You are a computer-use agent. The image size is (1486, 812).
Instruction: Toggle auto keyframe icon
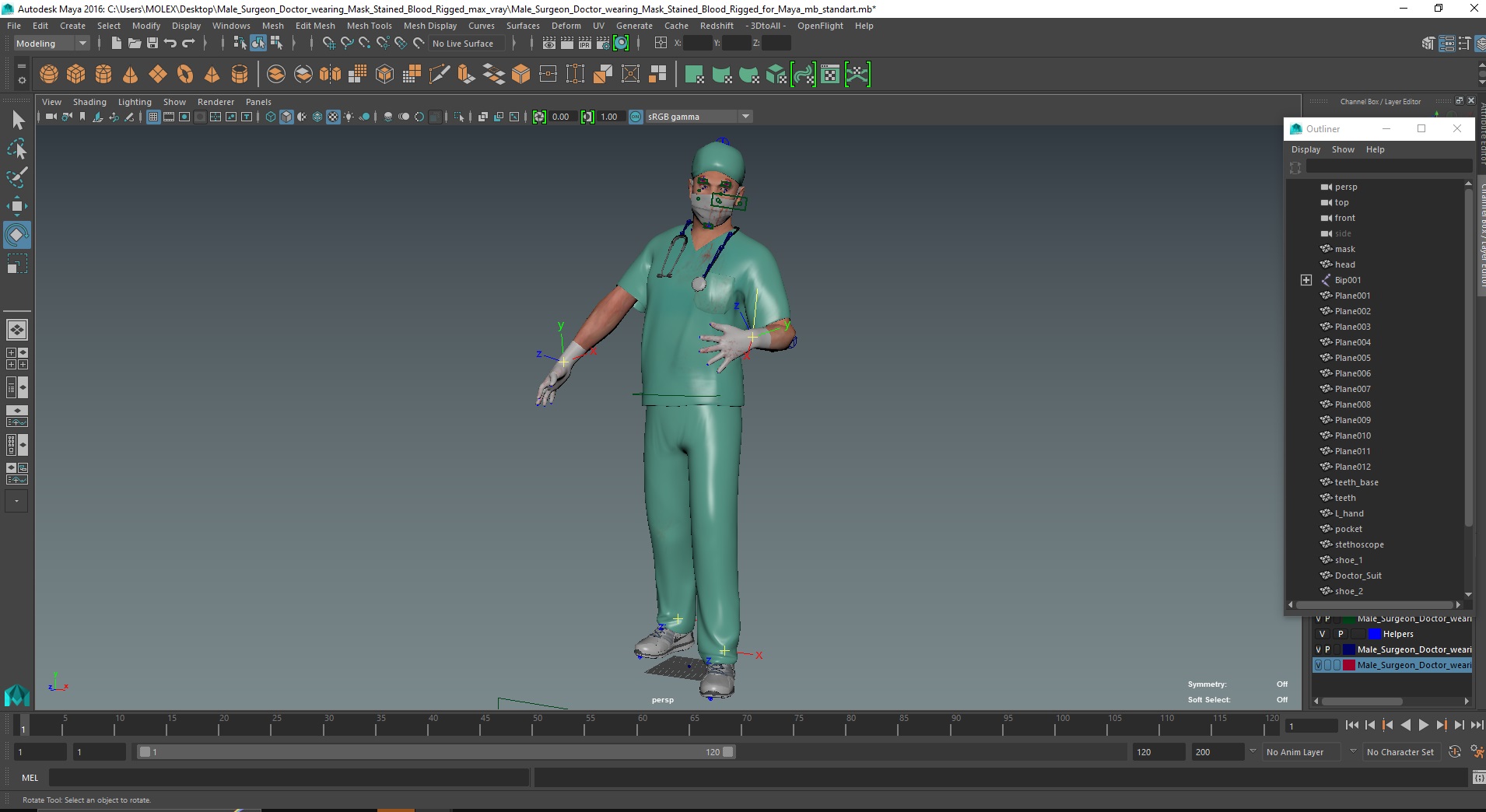tap(1454, 752)
